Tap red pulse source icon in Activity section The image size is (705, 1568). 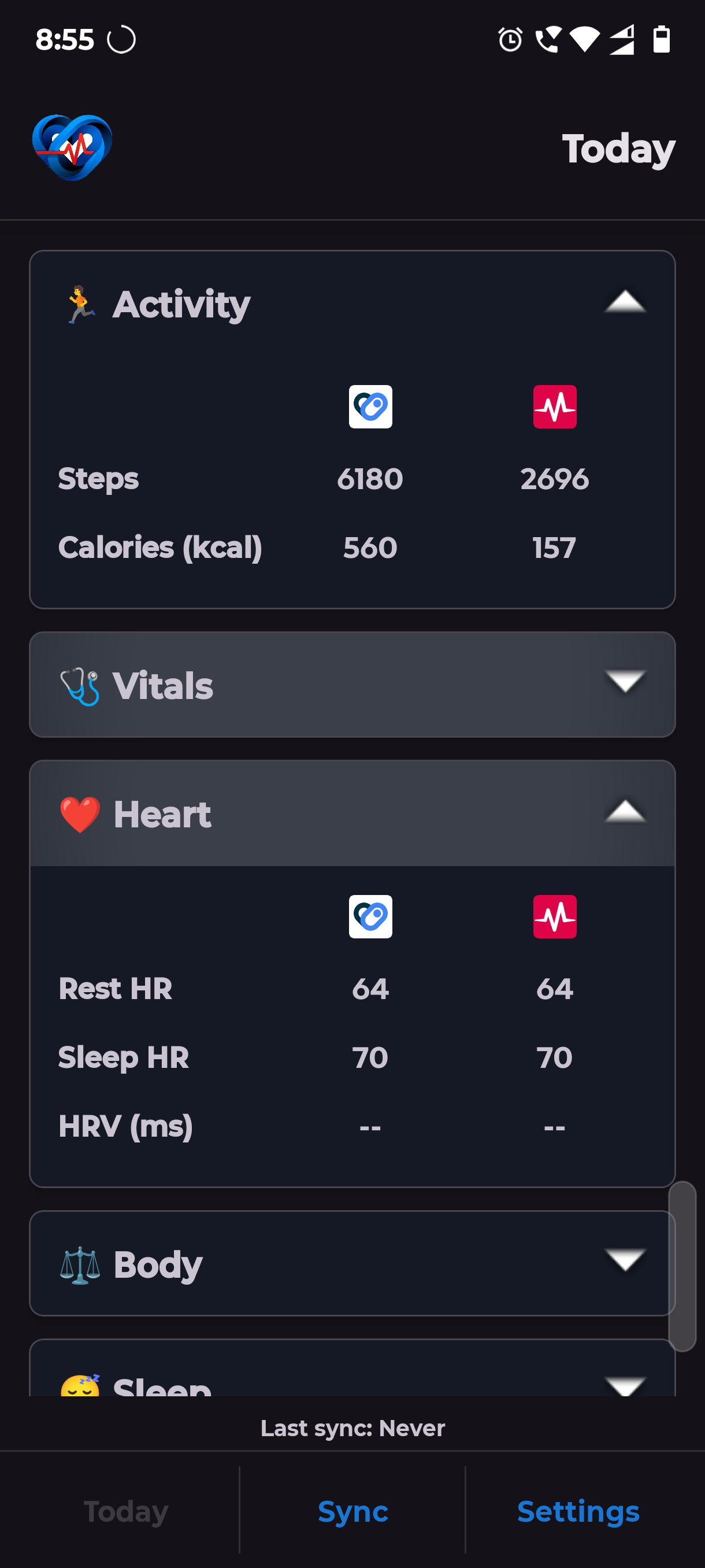point(554,406)
